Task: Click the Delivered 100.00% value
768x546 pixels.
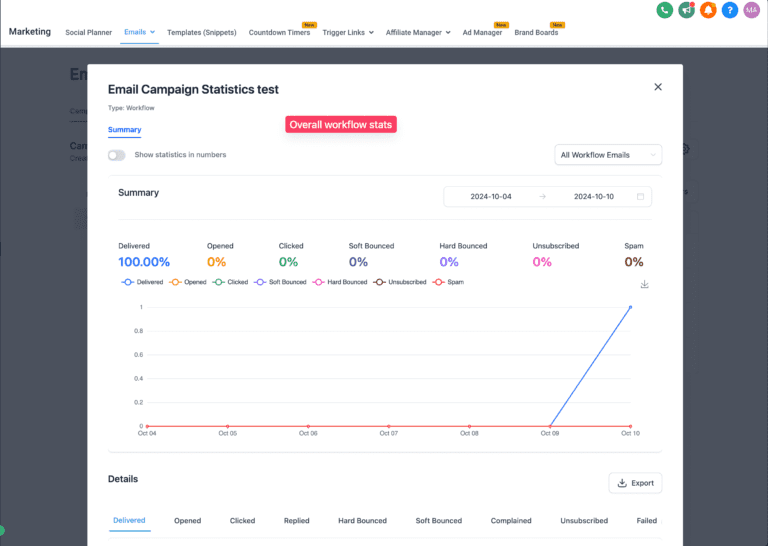Action: click(x=144, y=262)
